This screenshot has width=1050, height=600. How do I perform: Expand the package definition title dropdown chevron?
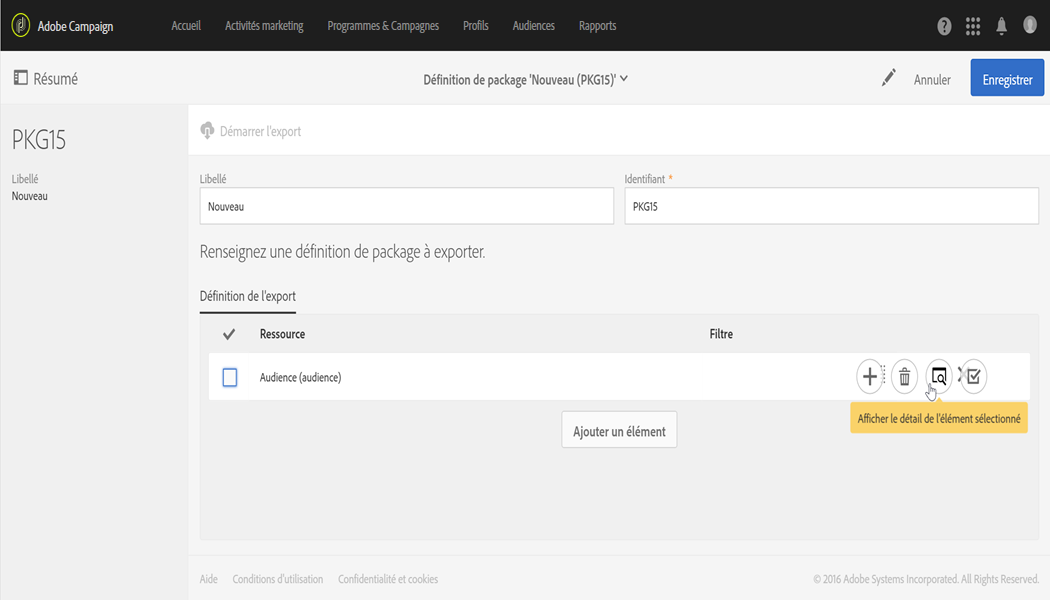pos(624,78)
